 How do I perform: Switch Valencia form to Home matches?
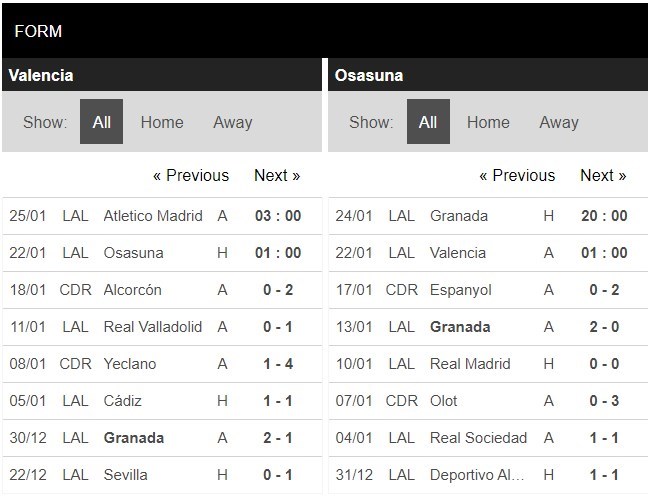tap(162, 122)
